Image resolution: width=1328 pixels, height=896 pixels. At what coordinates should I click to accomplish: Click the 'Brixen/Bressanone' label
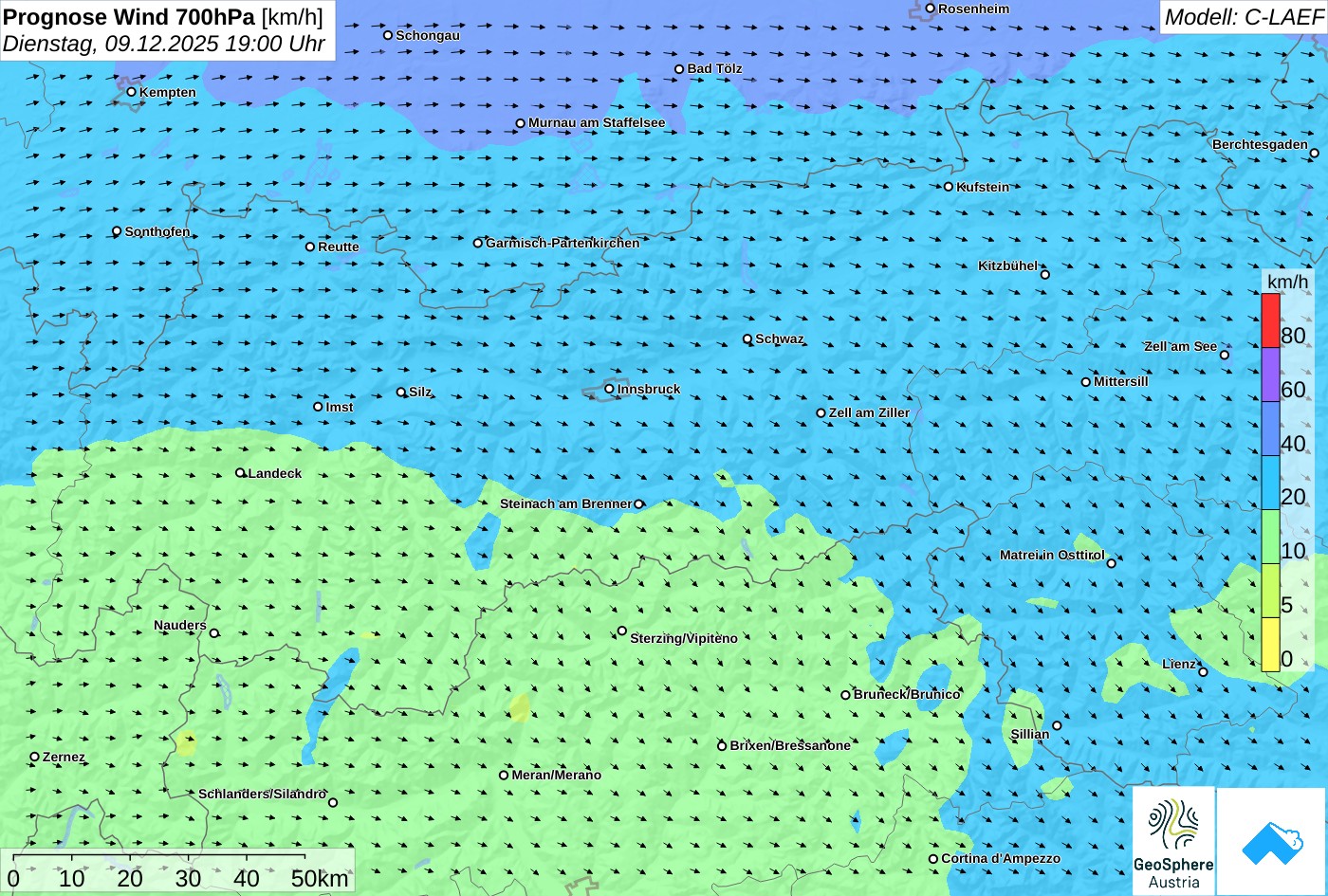point(790,746)
